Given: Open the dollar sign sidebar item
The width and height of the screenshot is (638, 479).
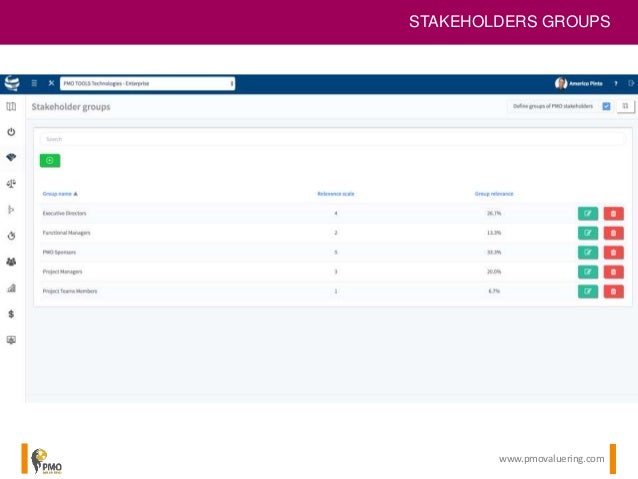Looking at the screenshot, I should click(11, 313).
